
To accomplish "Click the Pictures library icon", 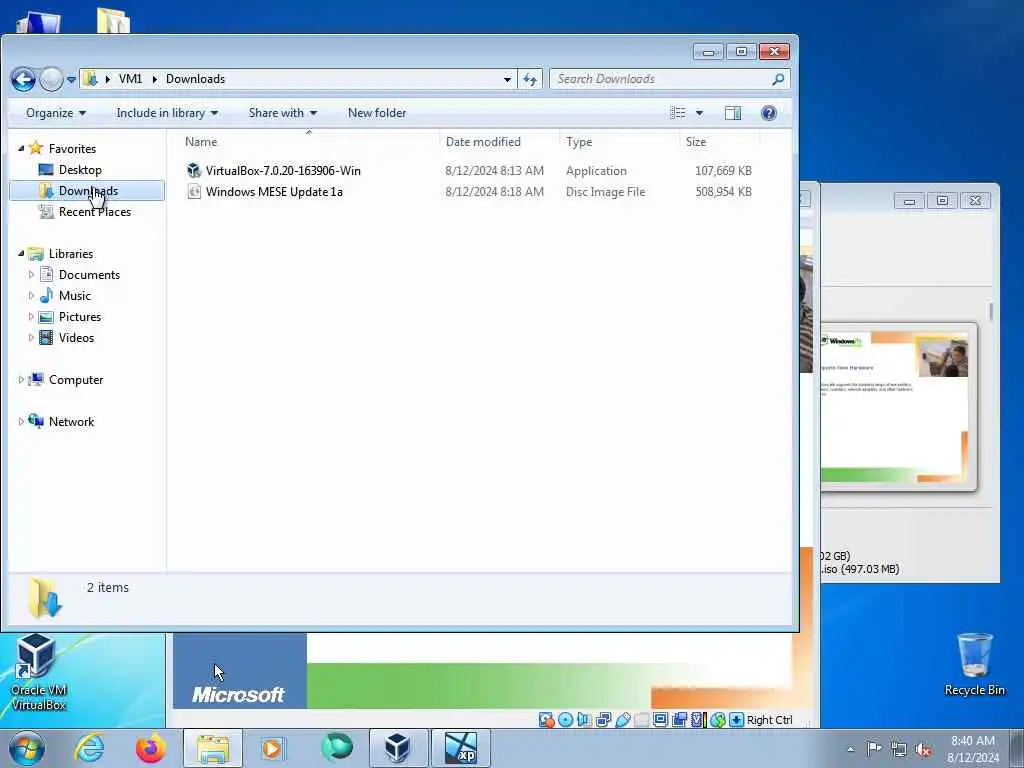I will pos(46,317).
